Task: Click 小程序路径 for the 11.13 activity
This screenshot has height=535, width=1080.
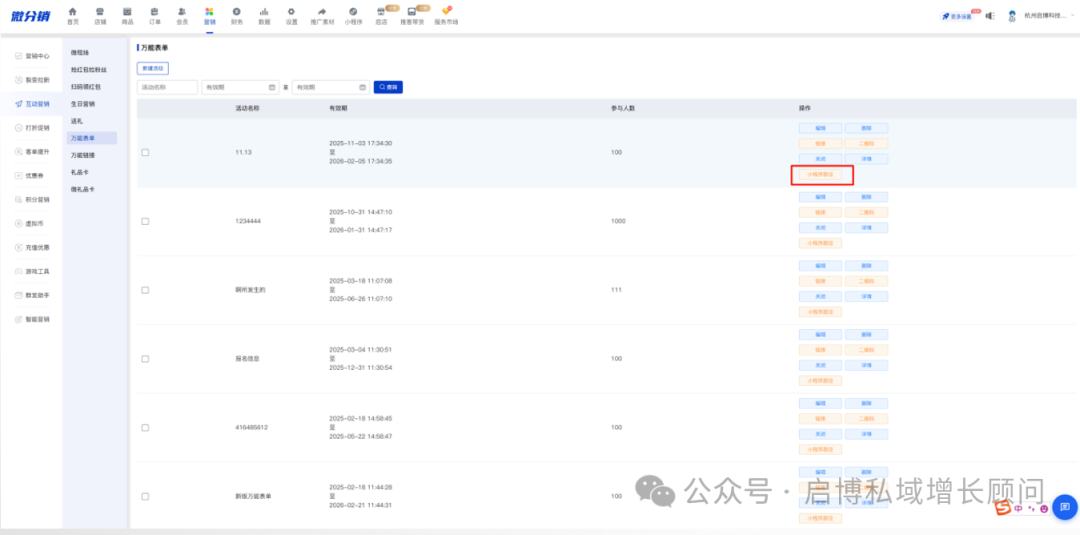Action: point(820,174)
